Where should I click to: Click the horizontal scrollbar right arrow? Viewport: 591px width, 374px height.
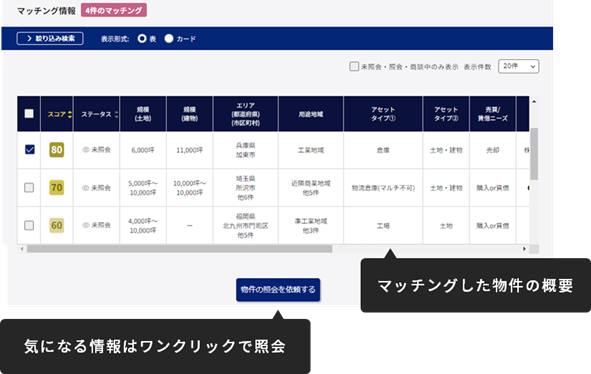(524, 249)
